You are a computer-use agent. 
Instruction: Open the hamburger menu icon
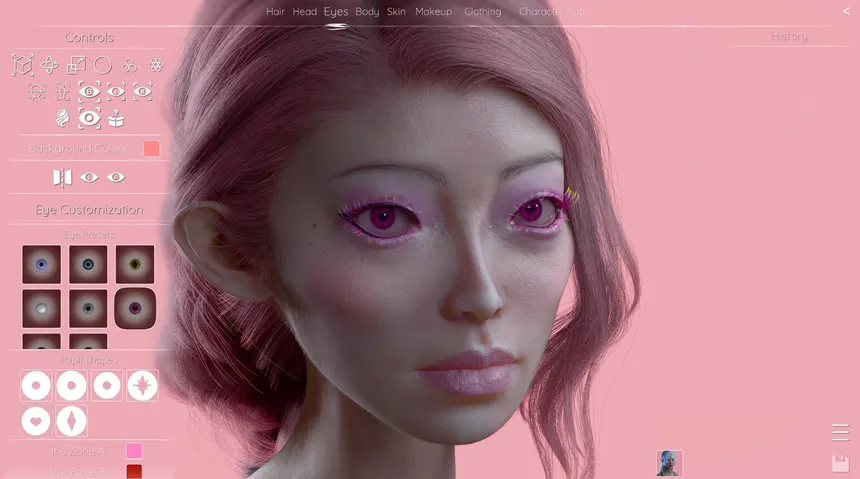840,432
